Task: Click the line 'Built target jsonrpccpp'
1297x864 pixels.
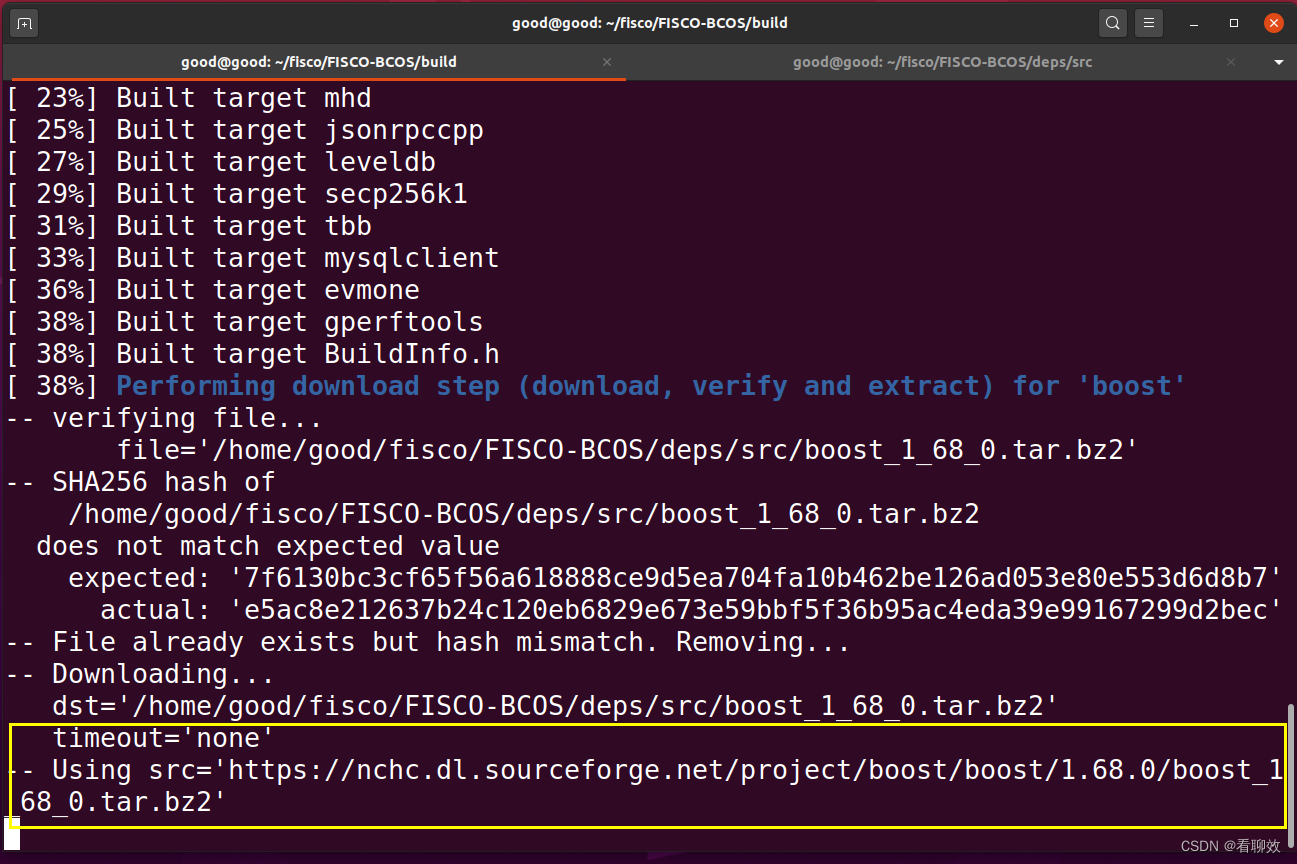Action: coord(245,130)
